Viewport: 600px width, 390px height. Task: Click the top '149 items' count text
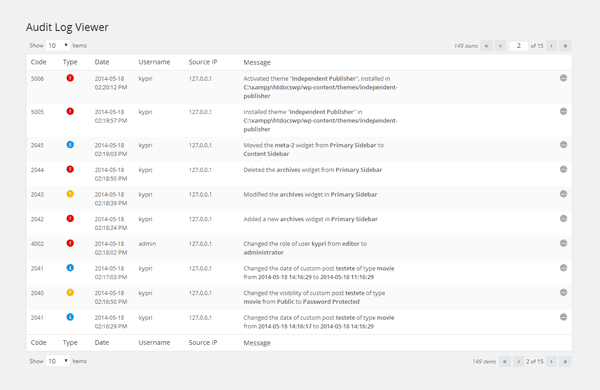466,46
